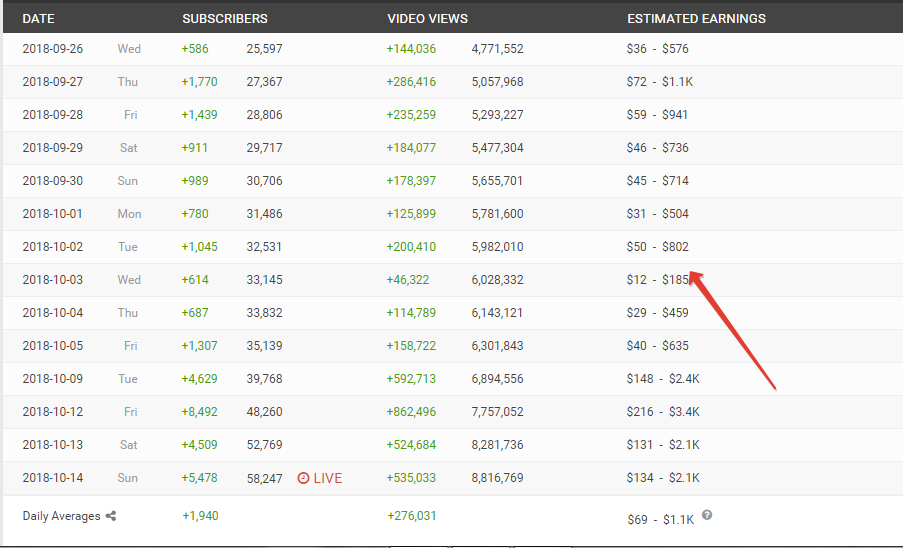Click the VIDEO VIEWS column header
This screenshot has width=903, height=548.
click(x=427, y=18)
